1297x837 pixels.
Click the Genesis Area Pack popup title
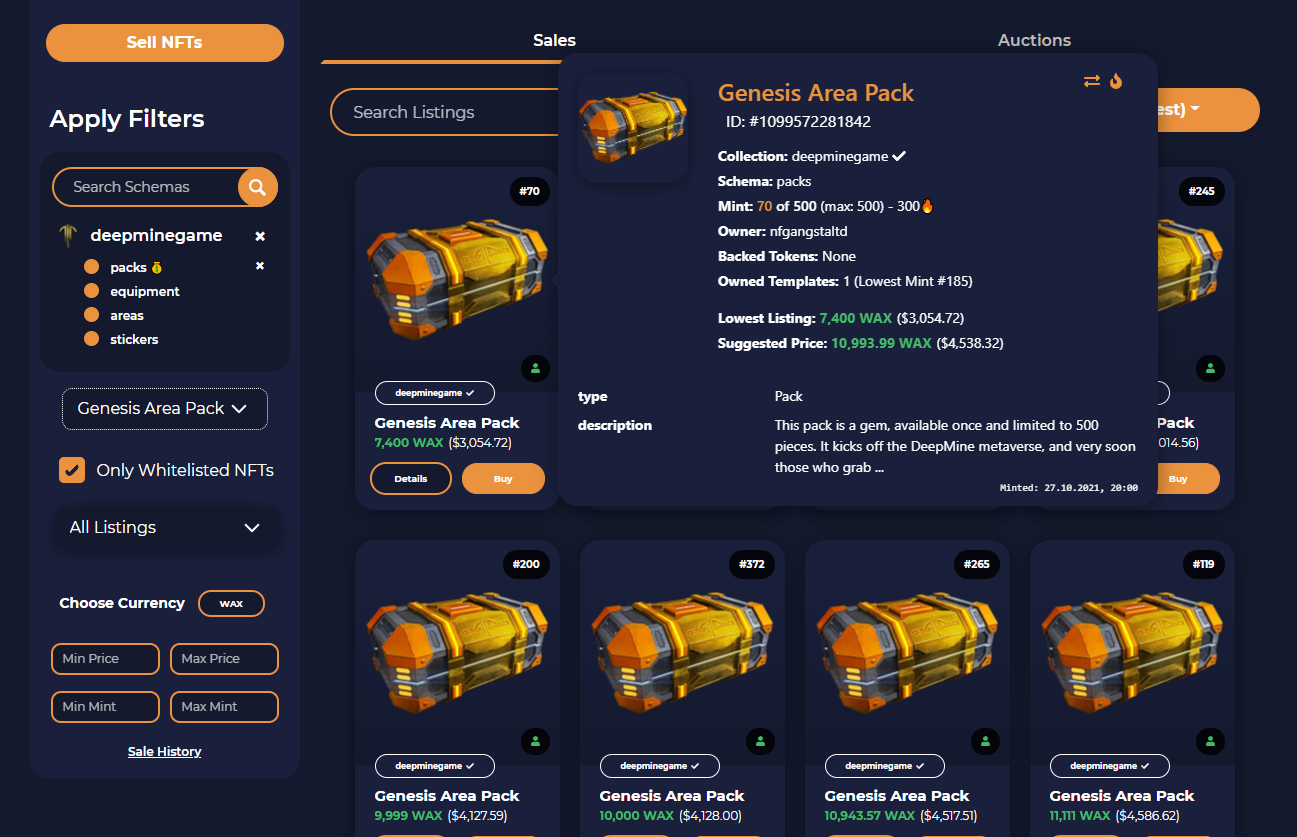tap(816, 93)
